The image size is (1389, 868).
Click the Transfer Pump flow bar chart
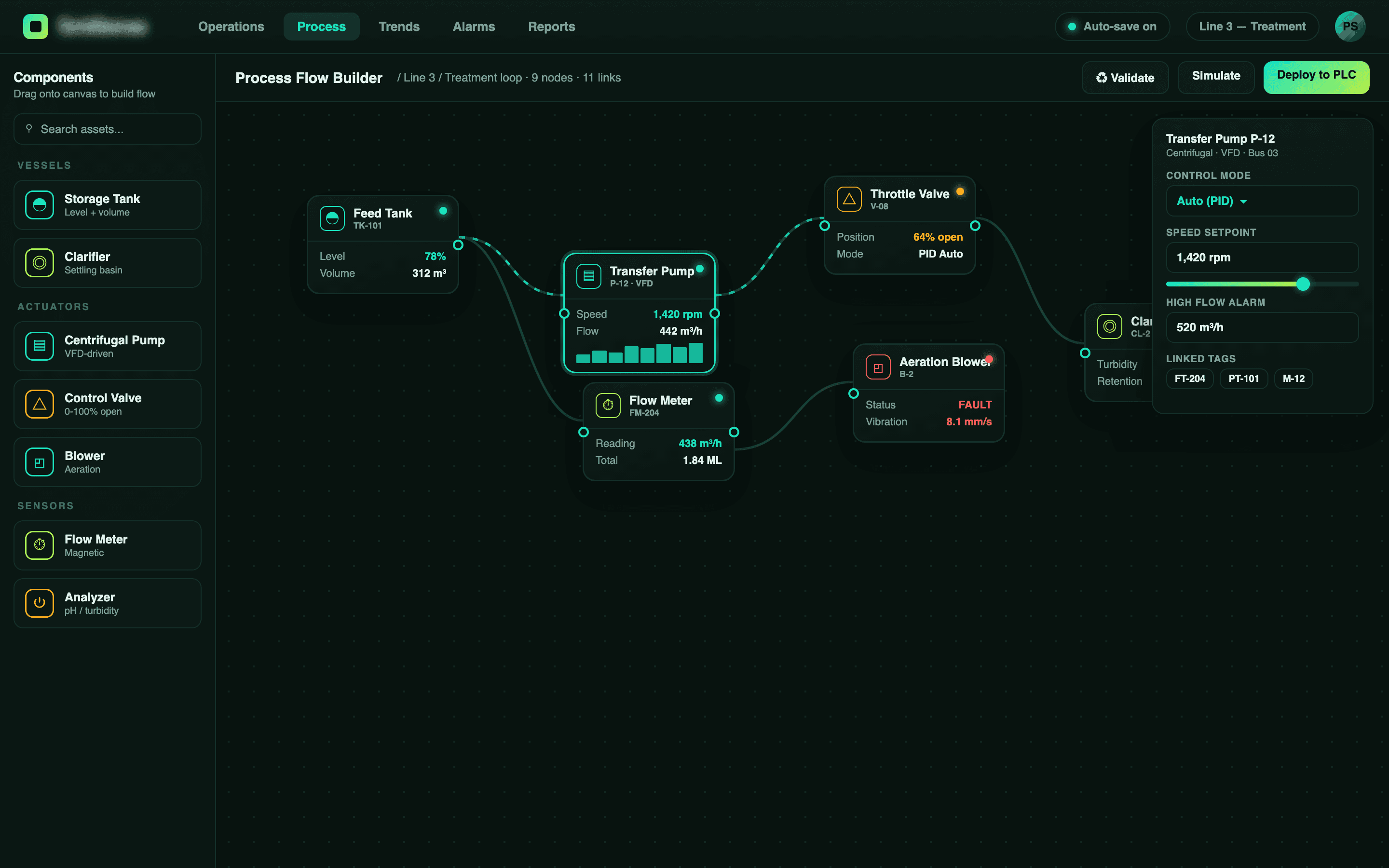pos(640,353)
